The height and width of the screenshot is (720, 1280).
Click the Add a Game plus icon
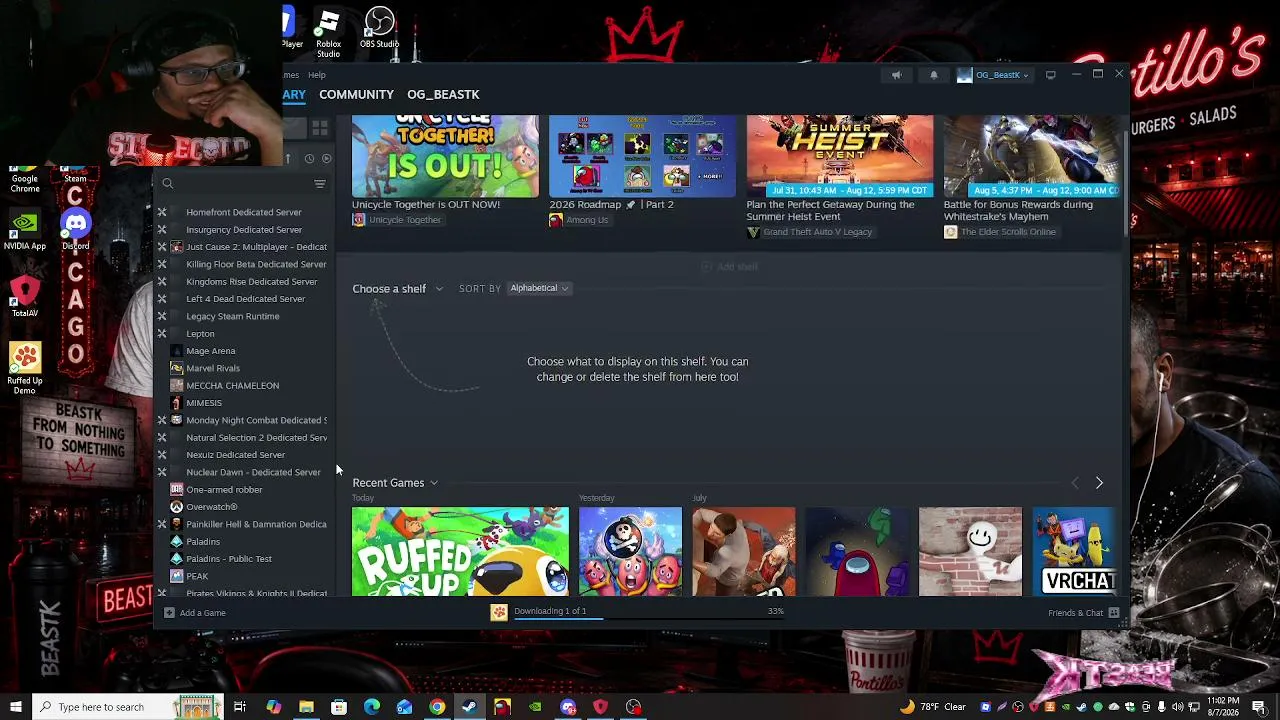click(169, 613)
